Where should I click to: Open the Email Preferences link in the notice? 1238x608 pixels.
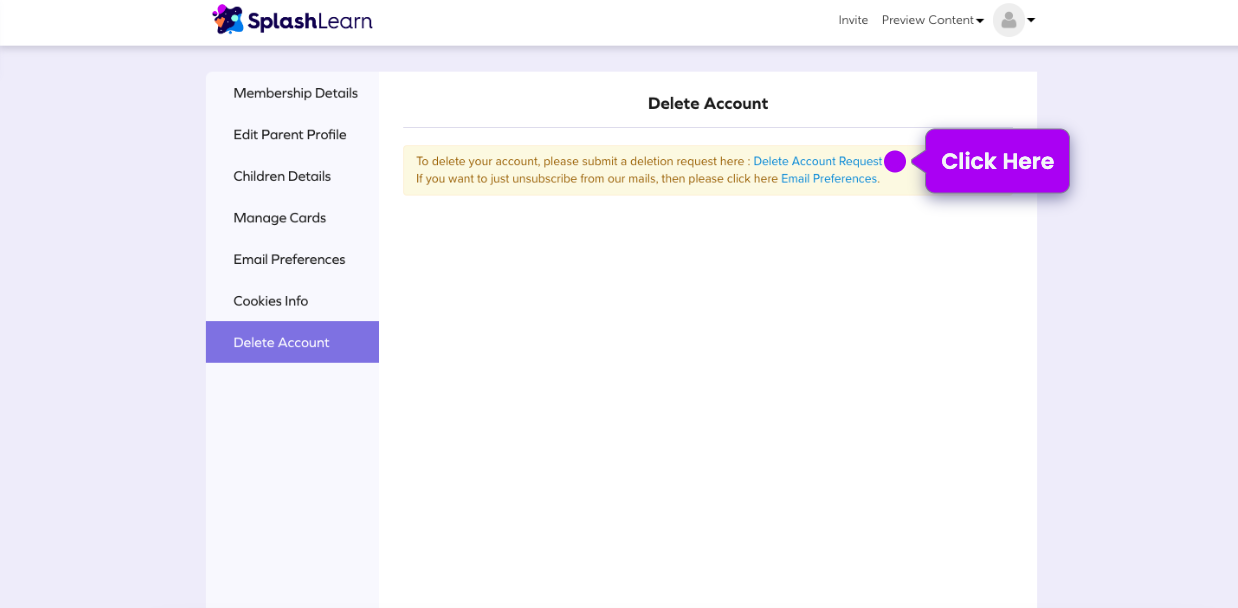click(x=829, y=178)
